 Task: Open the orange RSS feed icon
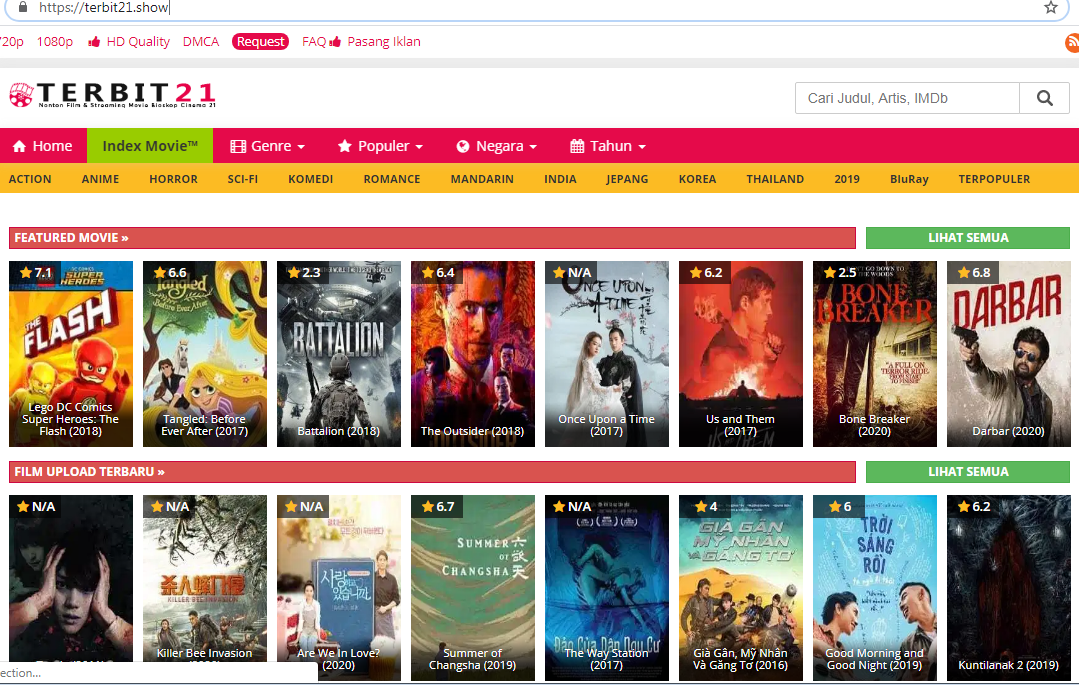click(x=1072, y=42)
